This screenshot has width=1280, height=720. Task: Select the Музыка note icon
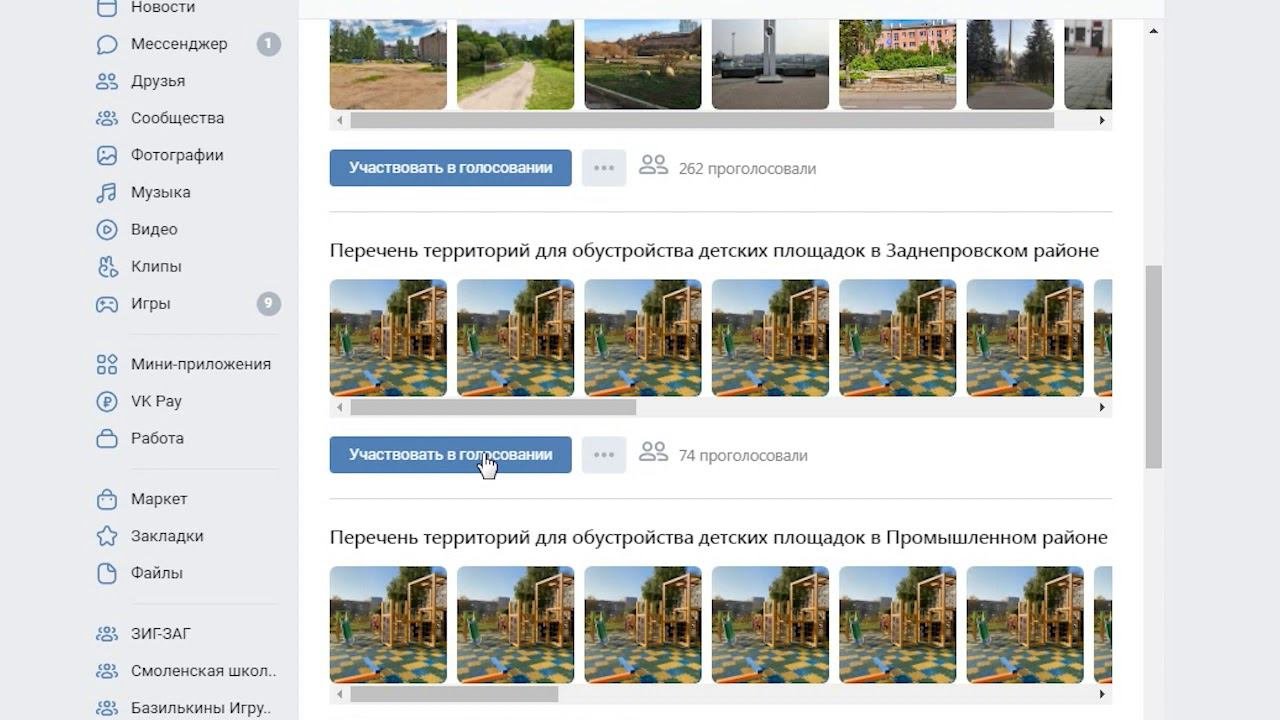[x=107, y=192]
